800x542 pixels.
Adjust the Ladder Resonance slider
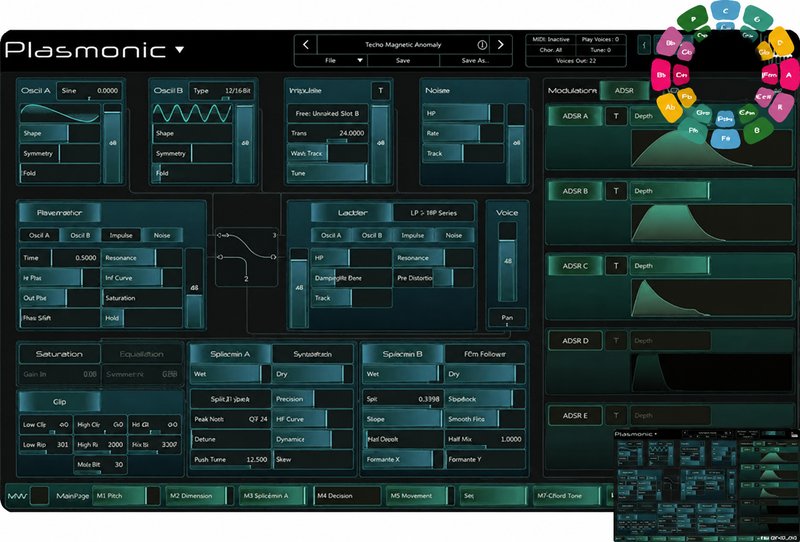434,258
